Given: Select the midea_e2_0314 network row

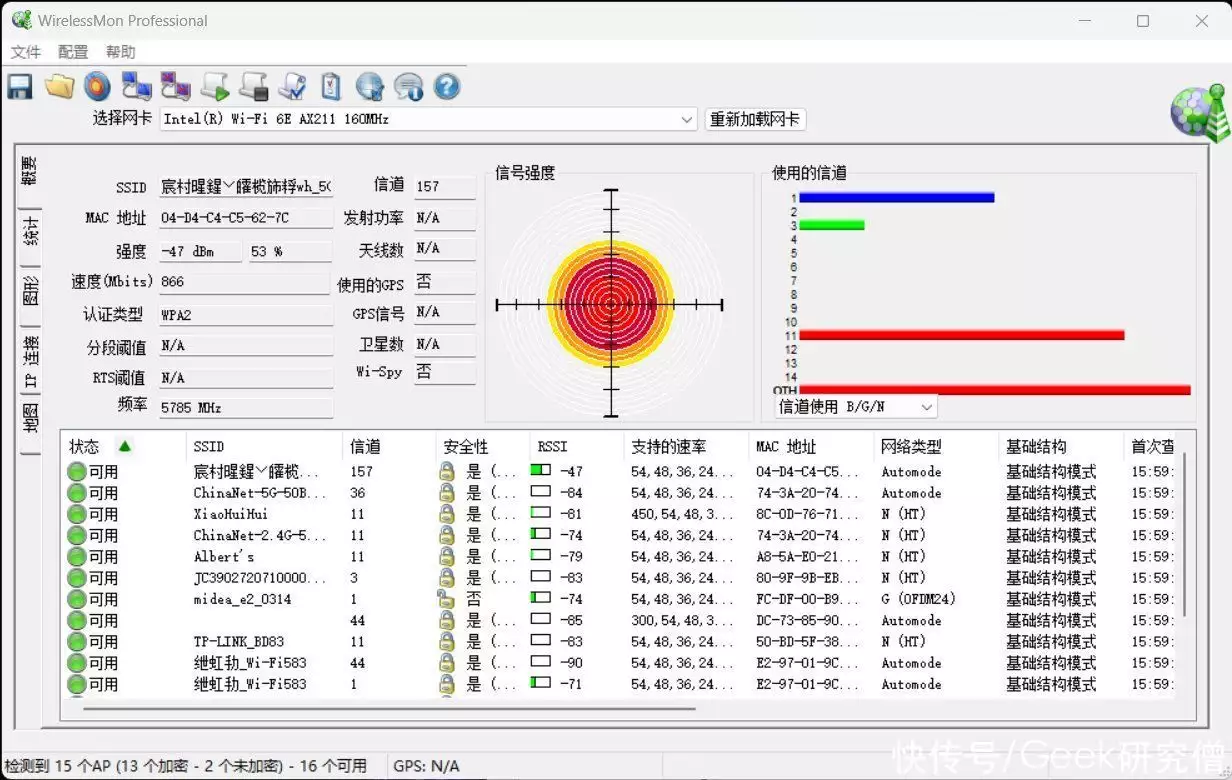Looking at the screenshot, I should click(619, 600).
